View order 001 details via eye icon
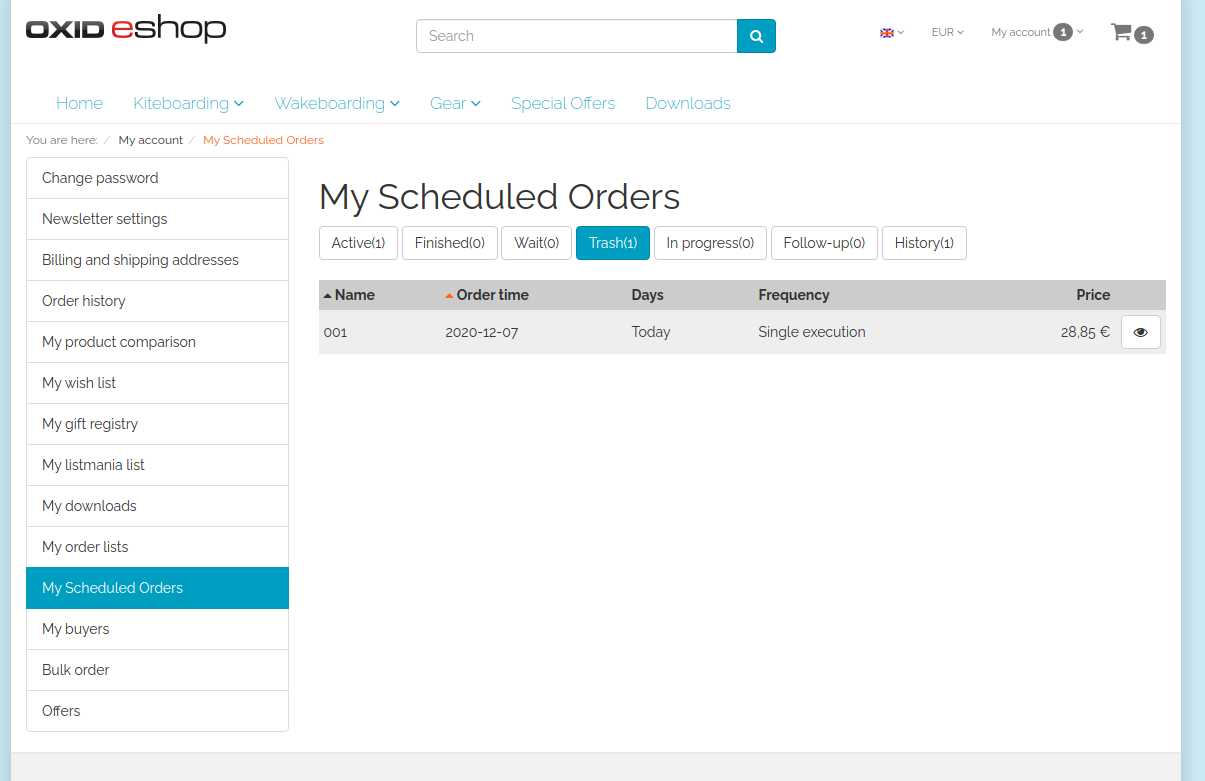This screenshot has height=781, width=1205. click(1140, 332)
